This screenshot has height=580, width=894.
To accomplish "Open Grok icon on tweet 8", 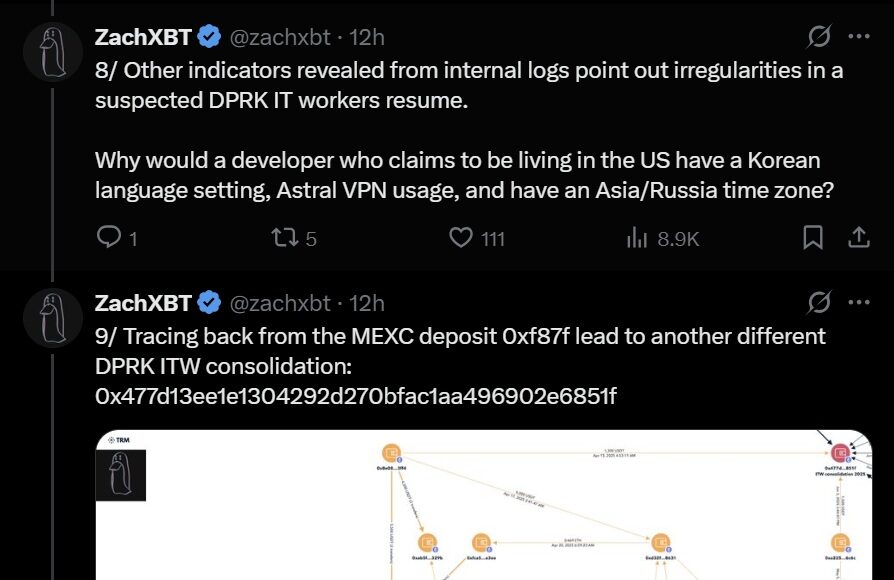I will tap(819, 36).
